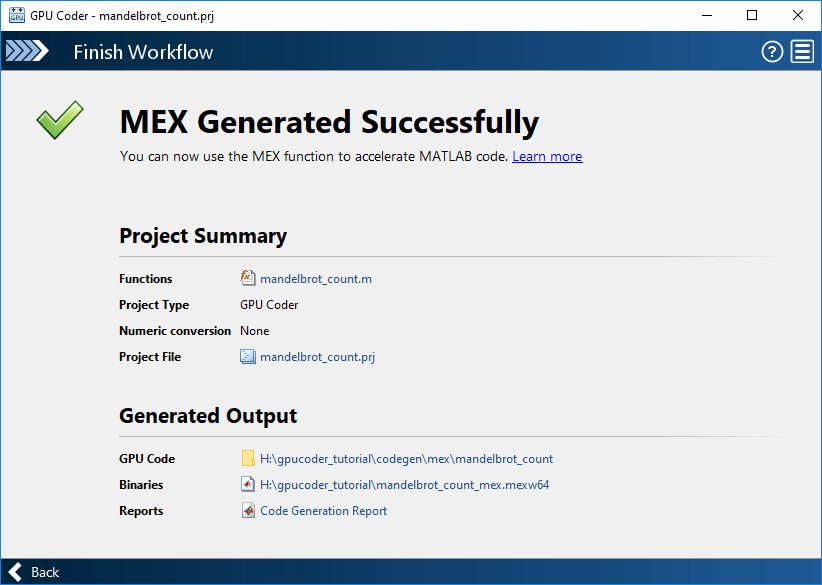This screenshot has width=822, height=585.
Task: Open the generated GPU Code folder path link
Action: click(x=408, y=458)
